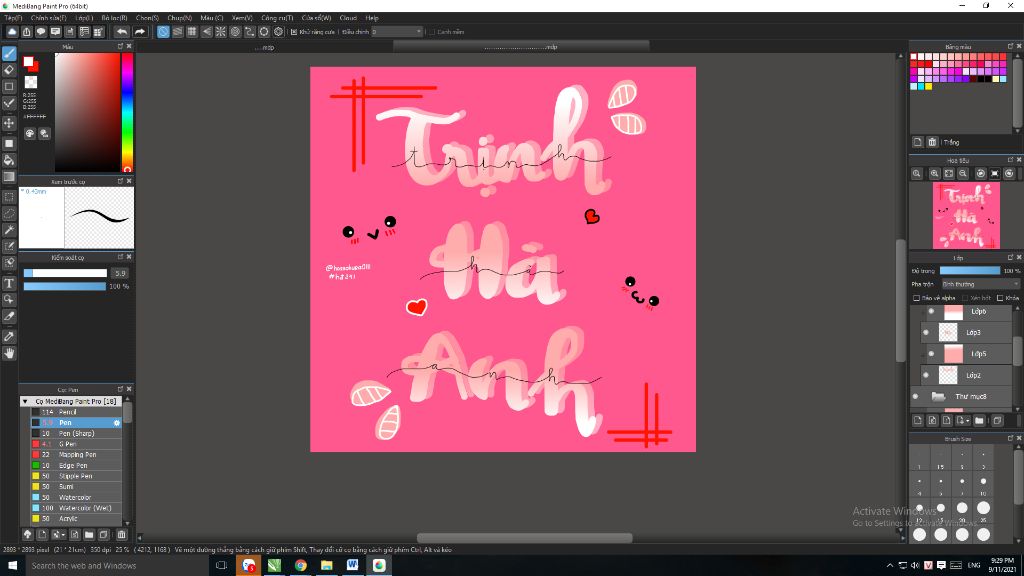This screenshot has height=576, width=1024.
Task: Enable the grid snap icon
Action: click(192, 31)
